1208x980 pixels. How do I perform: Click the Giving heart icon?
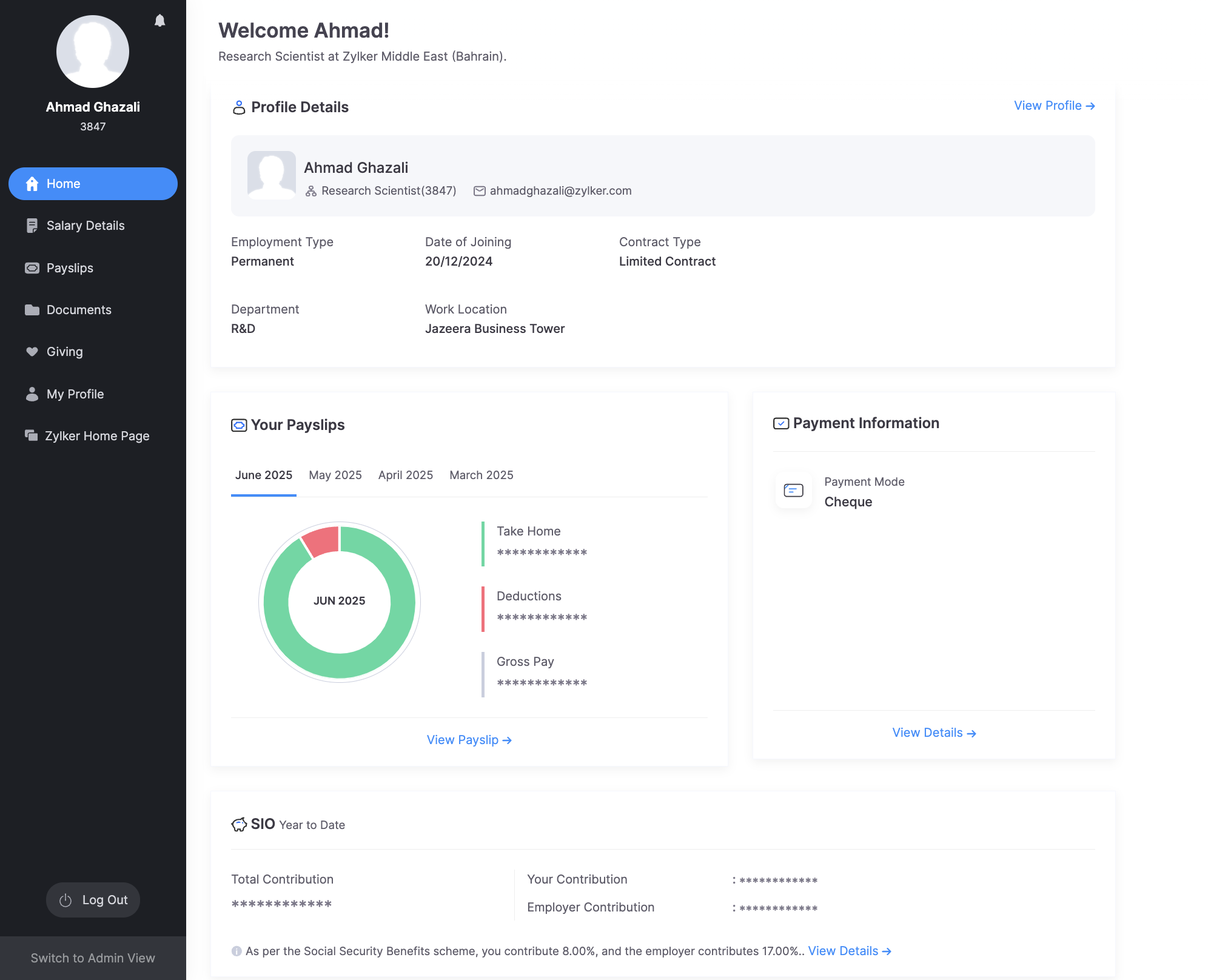coord(32,352)
